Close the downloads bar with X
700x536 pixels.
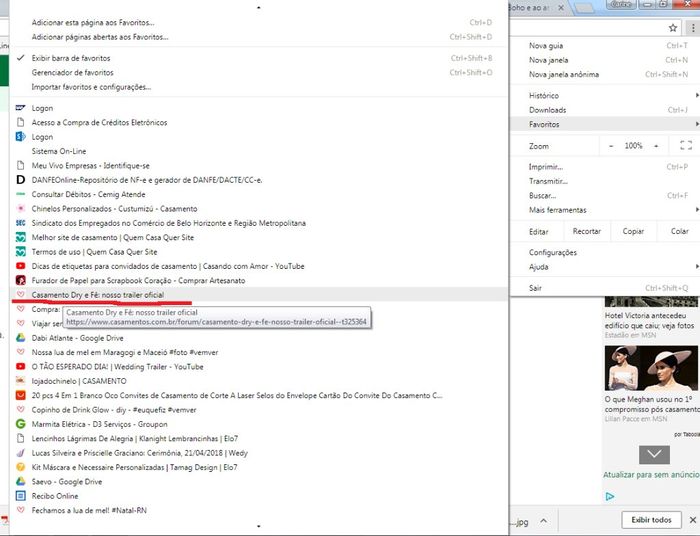pyautogui.click(x=692, y=520)
